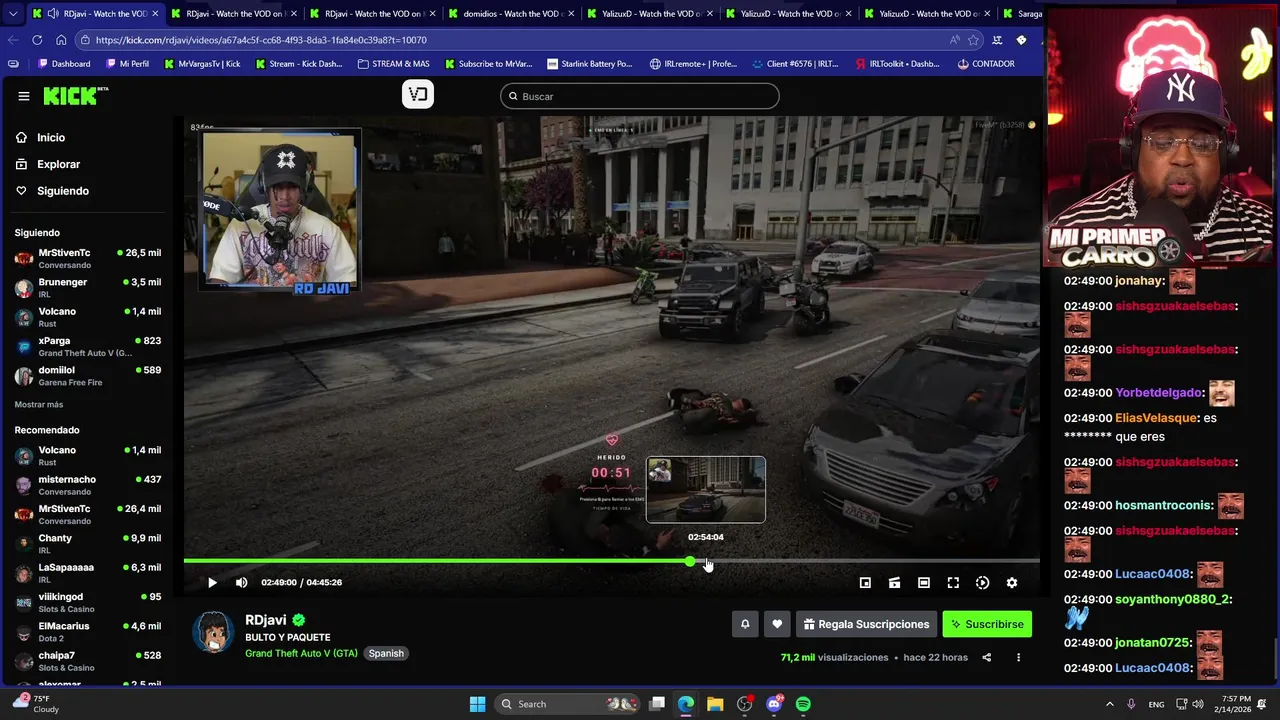The image size is (1280, 720).
Task: Open Chanty in the Recomendado list
Action: (88, 543)
